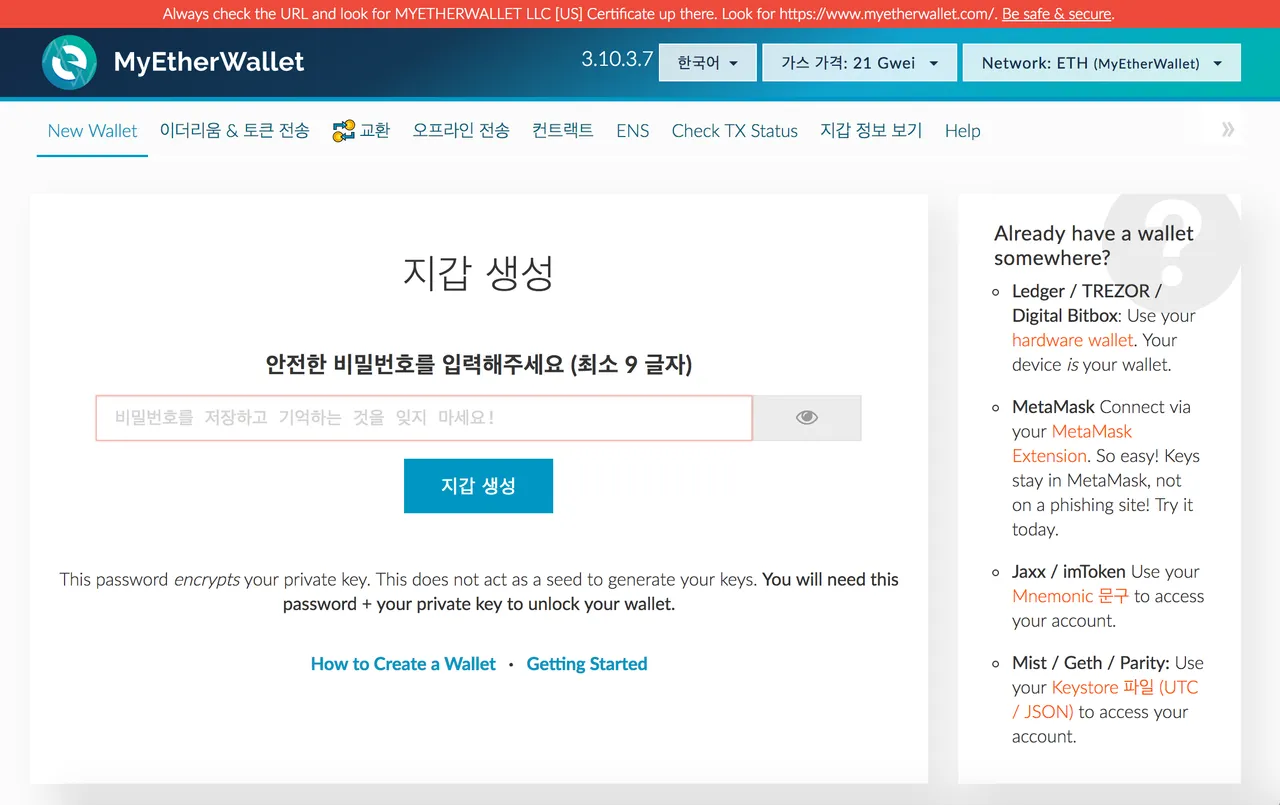Open the 이더리움 & 토큰 전송 tab

(x=234, y=131)
